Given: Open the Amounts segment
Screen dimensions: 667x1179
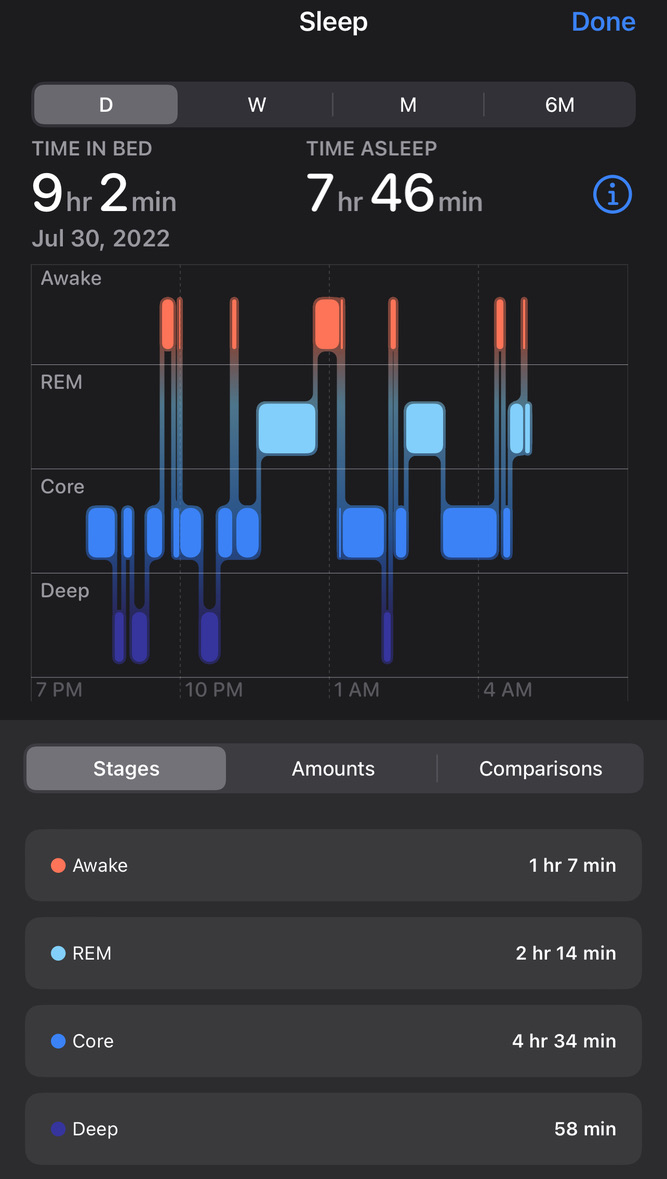Looking at the screenshot, I should tap(333, 768).
